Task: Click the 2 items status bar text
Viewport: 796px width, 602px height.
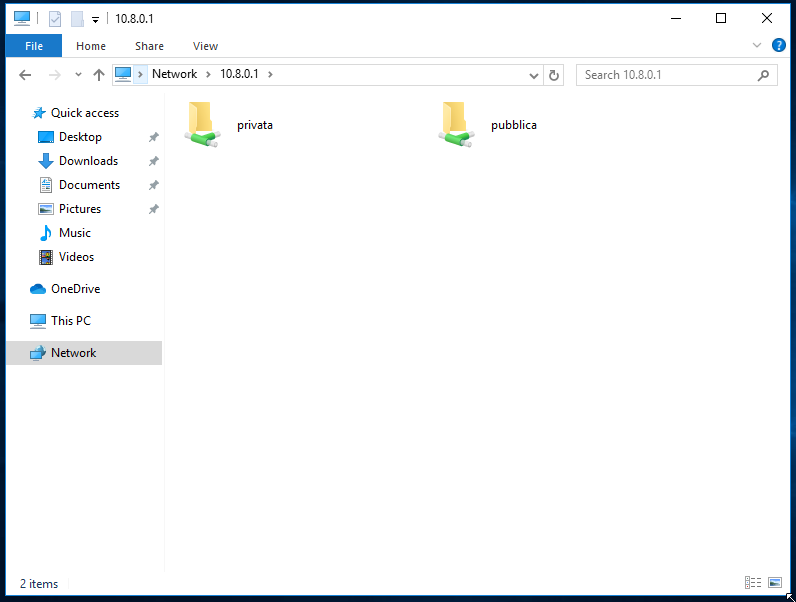Action: pyautogui.click(x=39, y=584)
